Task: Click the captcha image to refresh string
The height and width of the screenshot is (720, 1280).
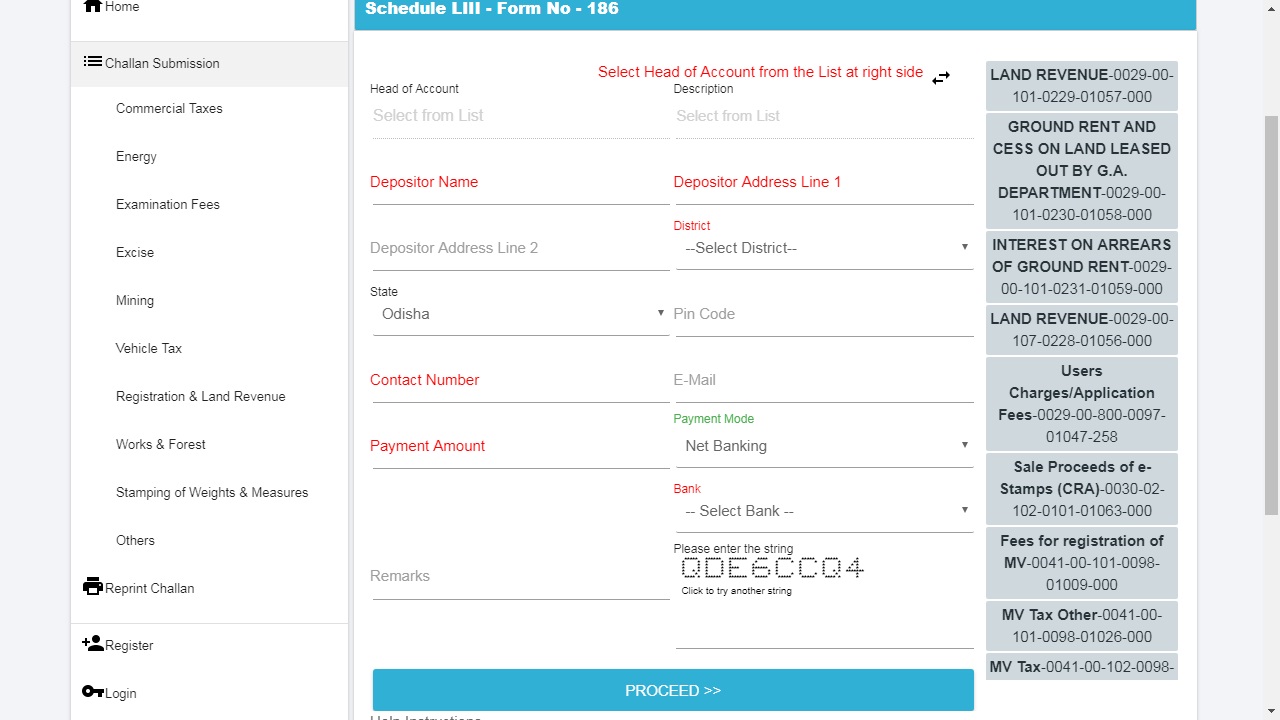Action: pyautogui.click(x=772, y=568)
